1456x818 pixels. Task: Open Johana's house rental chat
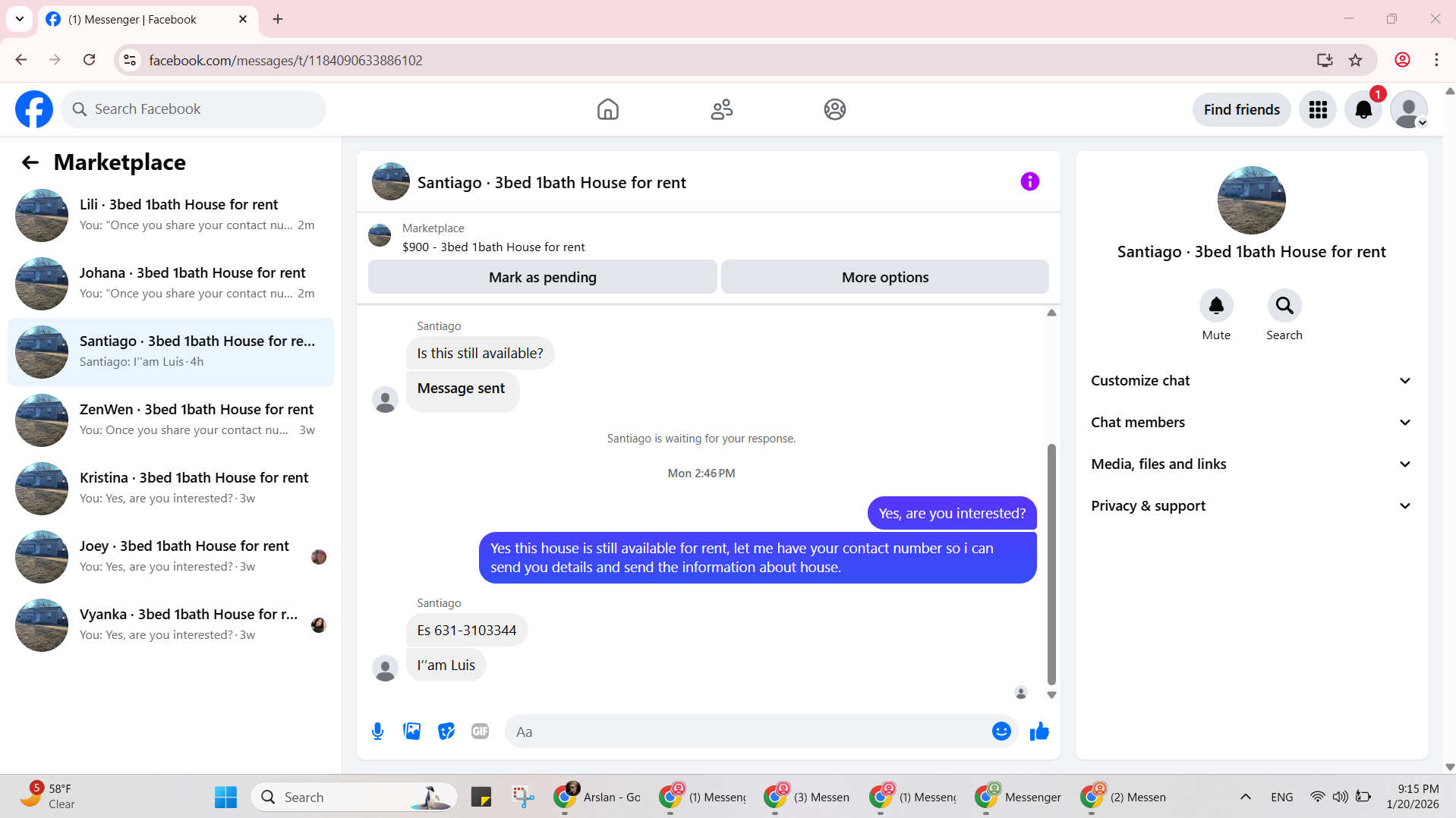point(171,284)
